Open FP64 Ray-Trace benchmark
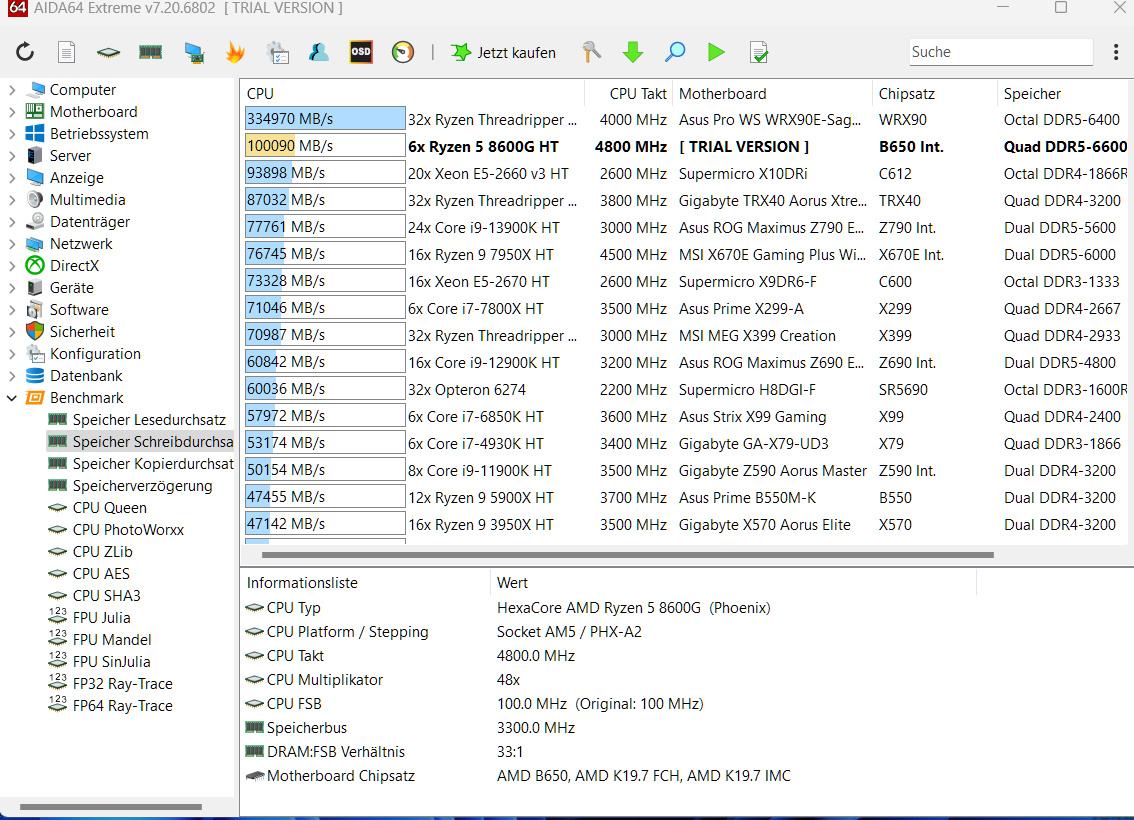The image size is (1134, 820). [122, 706]
